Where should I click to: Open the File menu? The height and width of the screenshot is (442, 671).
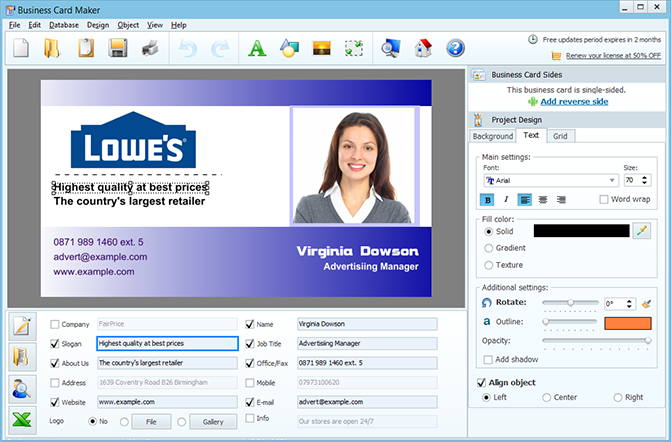14,25
